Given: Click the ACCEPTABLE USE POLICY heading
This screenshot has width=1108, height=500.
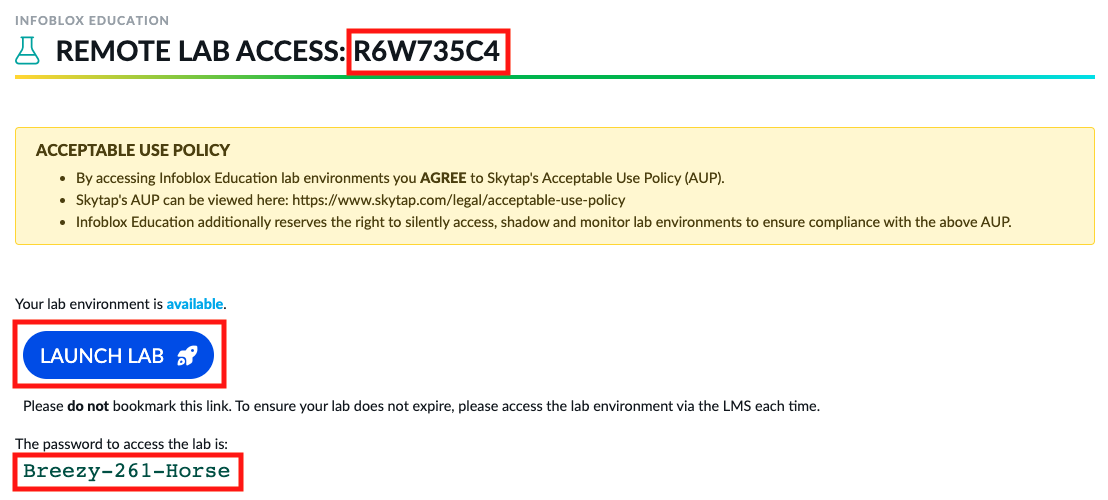Looking at the screenshot, I should pos(133,151).
